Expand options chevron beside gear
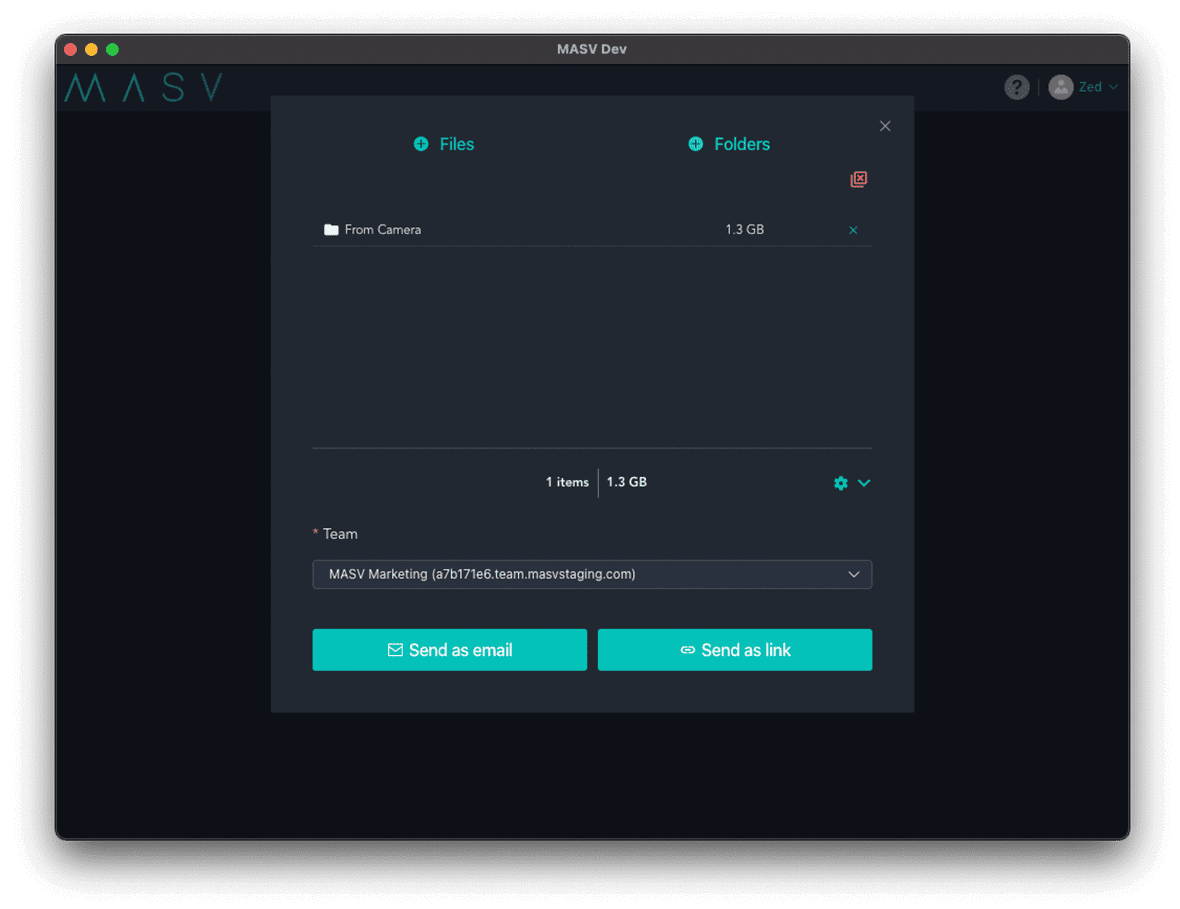1180x909 pixels. [864, 483]
